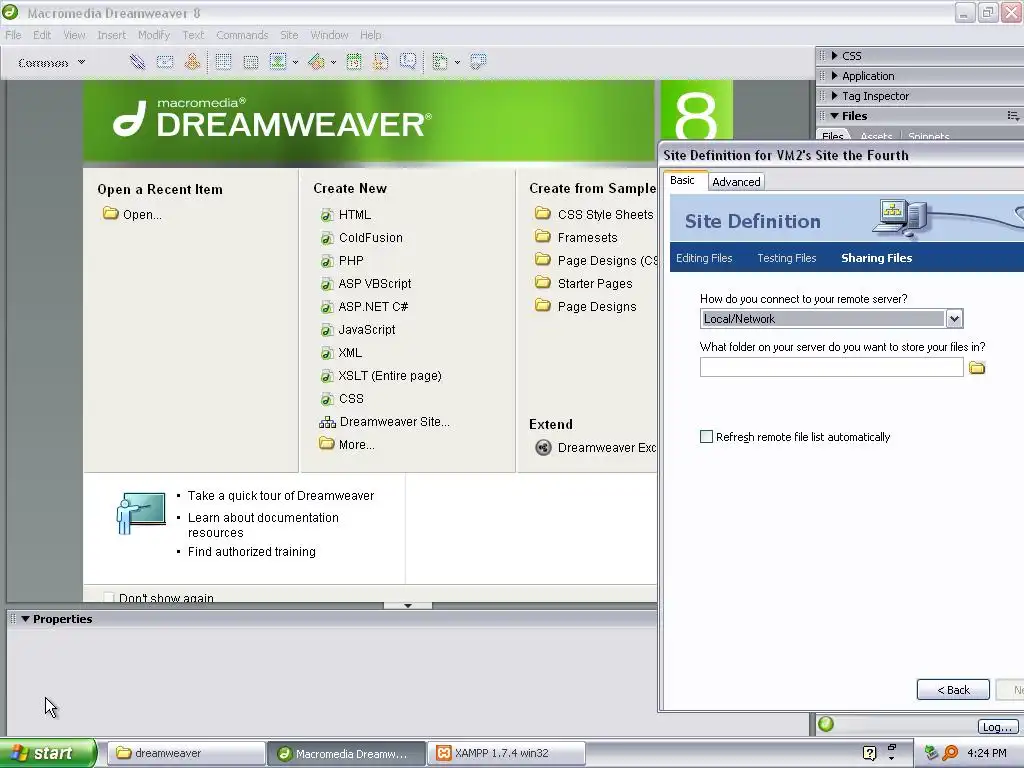Click the Named Anchor insert icon
Screen dimensions: 1024x768
click(x=192, y=62)
